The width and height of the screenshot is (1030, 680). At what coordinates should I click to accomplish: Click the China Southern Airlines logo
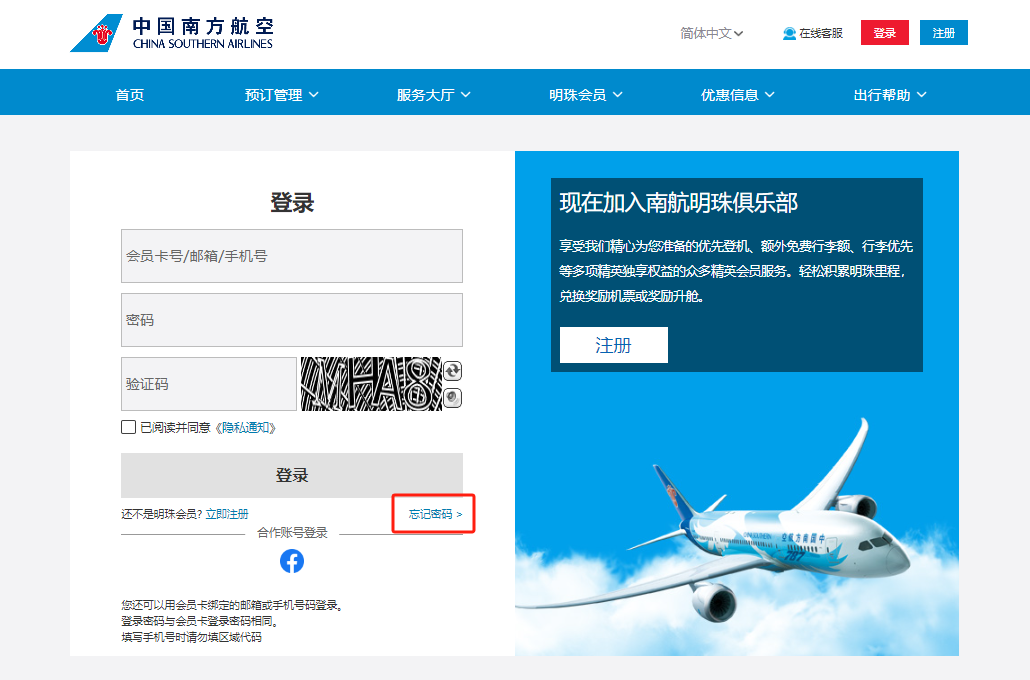[171, 33]
